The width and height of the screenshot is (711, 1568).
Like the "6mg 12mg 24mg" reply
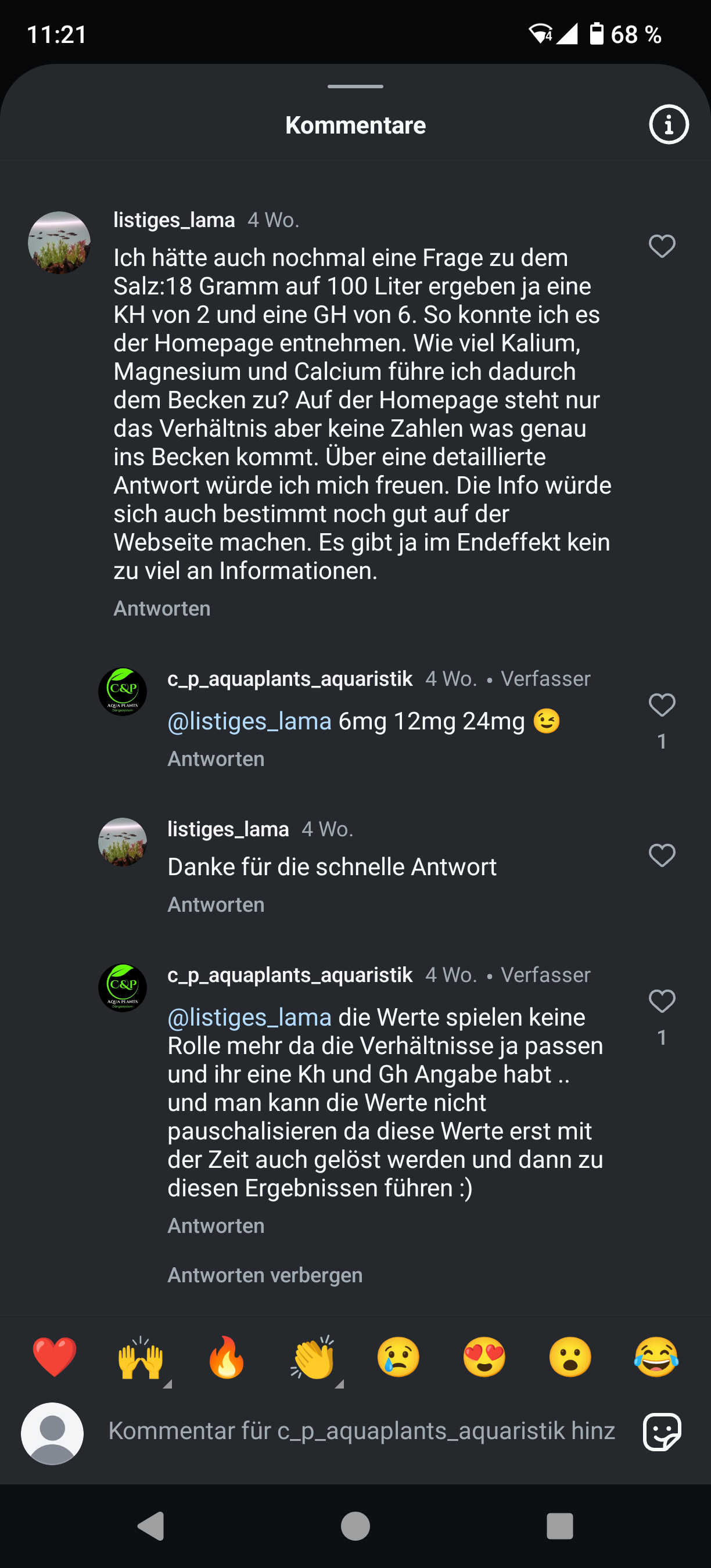click(x=662, y=705)
